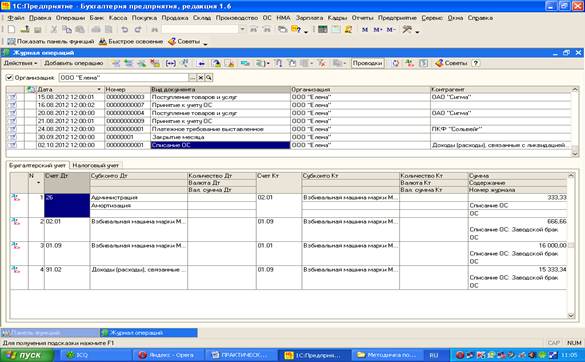Click the Redo arrow in main toolbar
Viewport: 585px width, 362px height.
coord(138,29)
